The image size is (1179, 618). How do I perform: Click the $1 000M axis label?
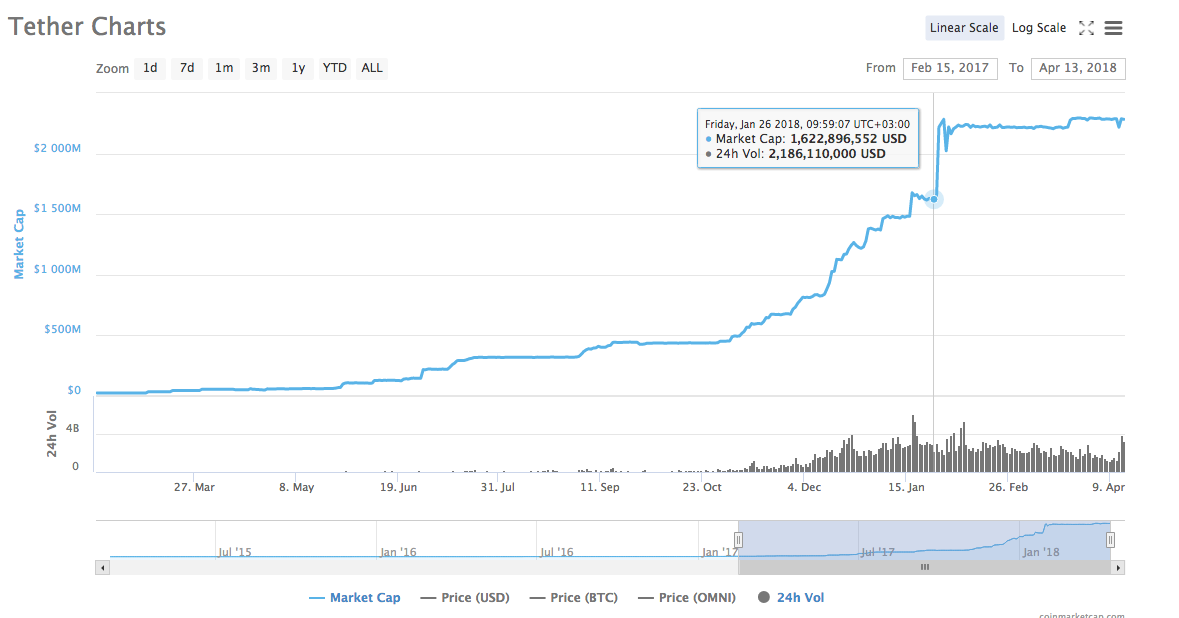(x=57, y=269)
